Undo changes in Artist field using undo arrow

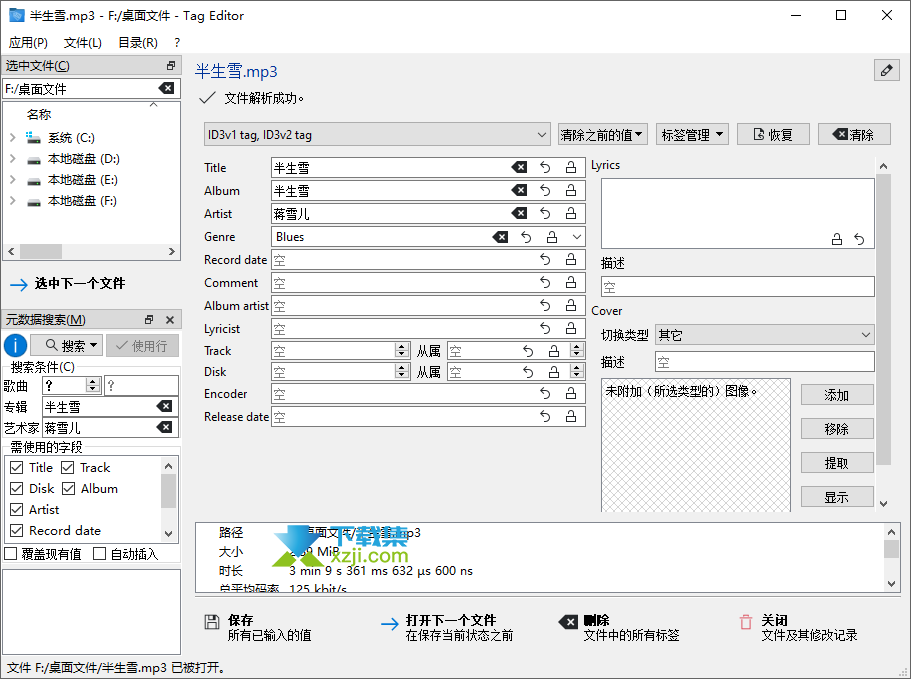(x=543, y=213)
